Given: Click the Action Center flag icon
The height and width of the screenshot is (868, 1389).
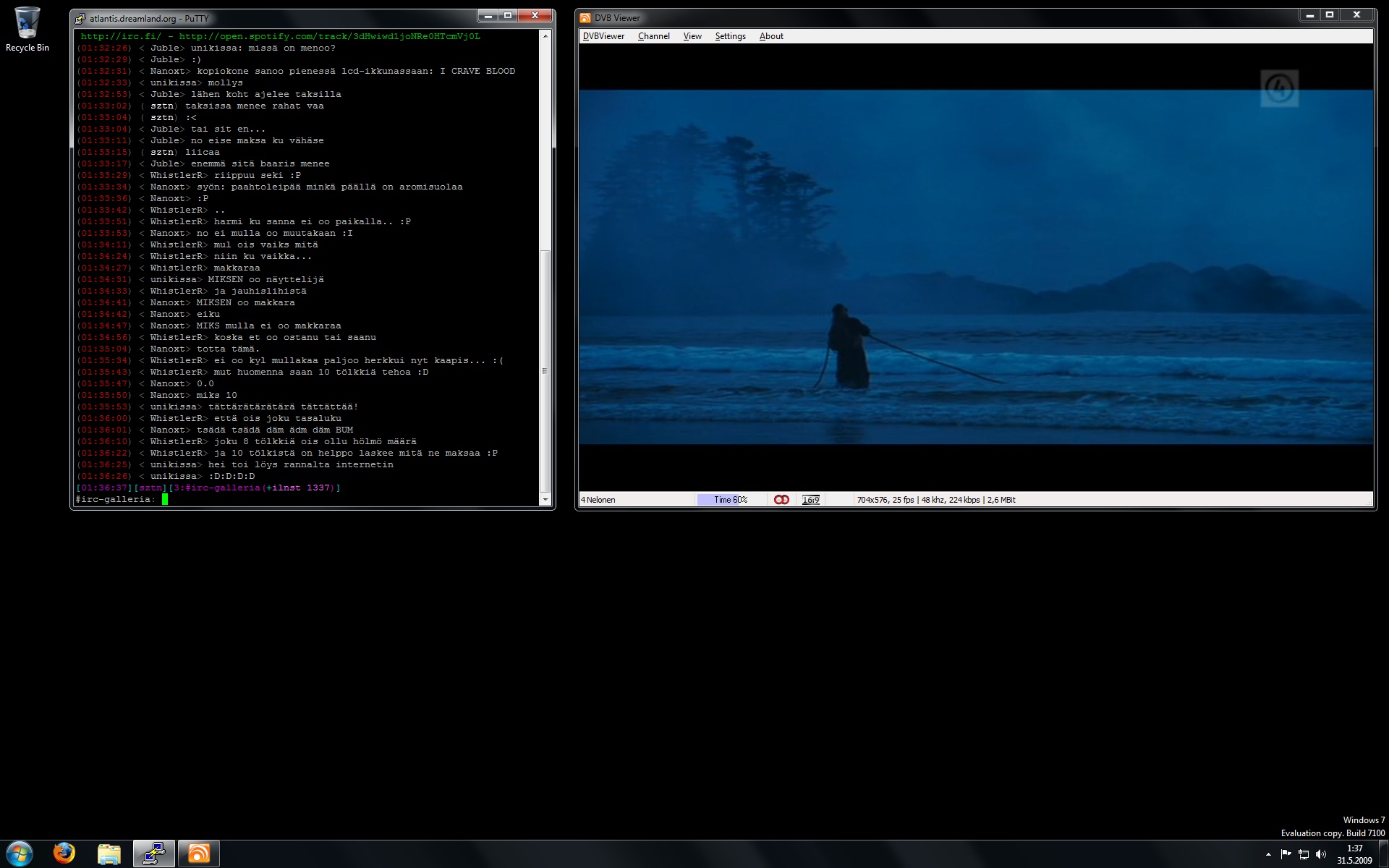Looking at the screenshot, I should [x=1286, y=854].
